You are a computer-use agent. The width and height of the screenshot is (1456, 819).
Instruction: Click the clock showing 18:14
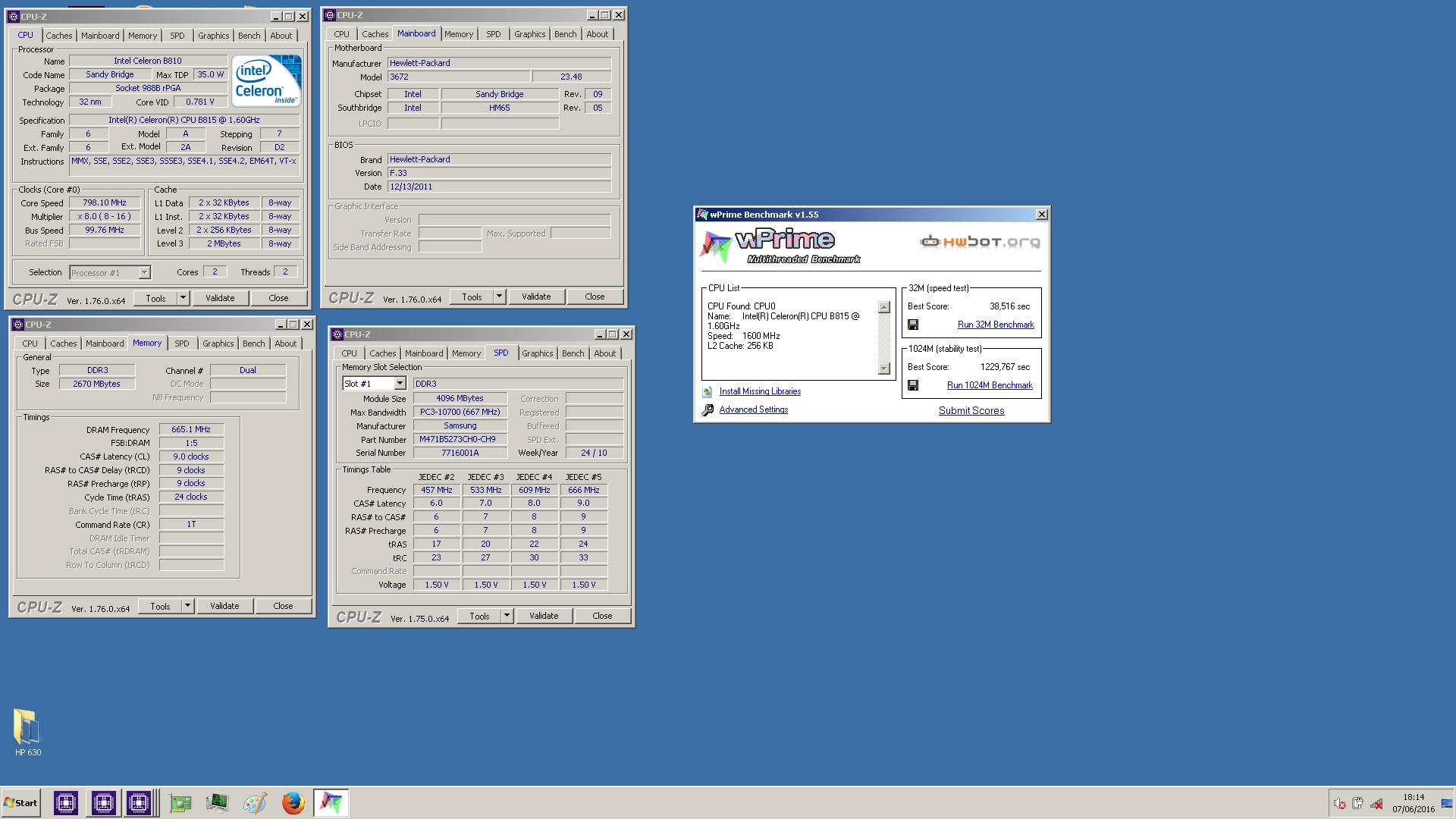point(1414,798)
